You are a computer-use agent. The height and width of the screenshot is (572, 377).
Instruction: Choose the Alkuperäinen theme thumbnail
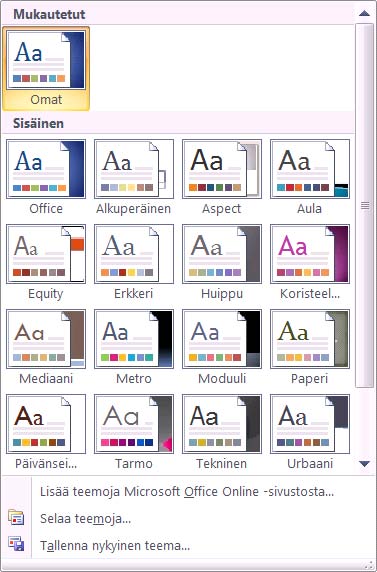tap(134, 169)
